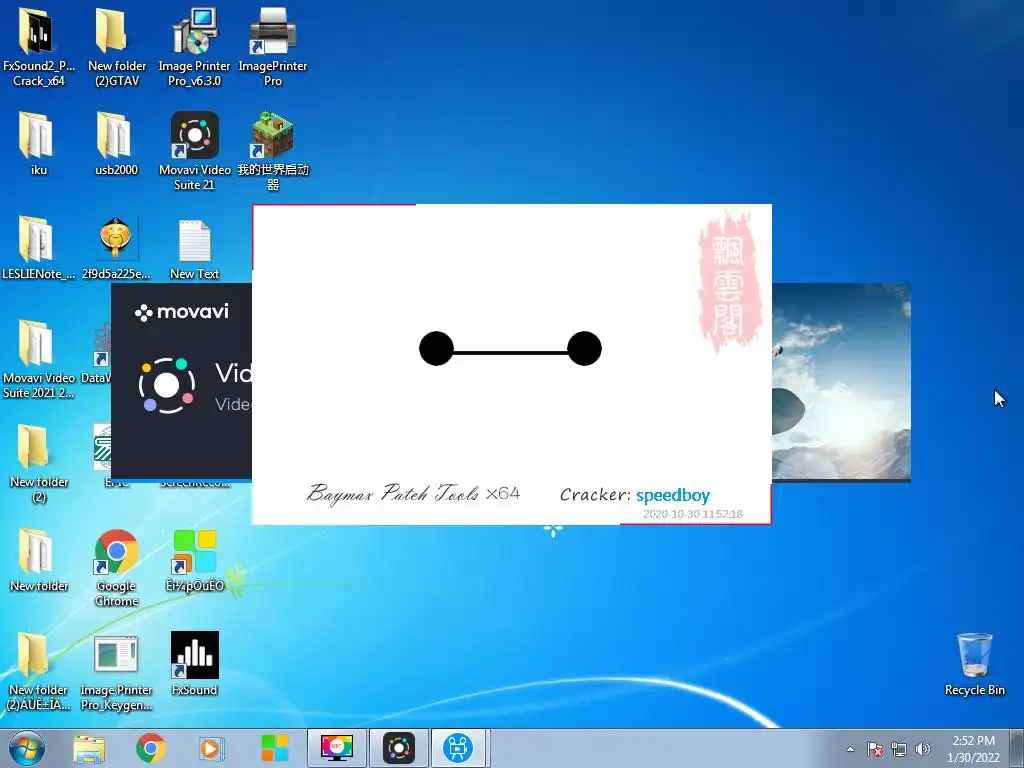
Task: Click the Baymax face graphic
Action: (510, 349)
